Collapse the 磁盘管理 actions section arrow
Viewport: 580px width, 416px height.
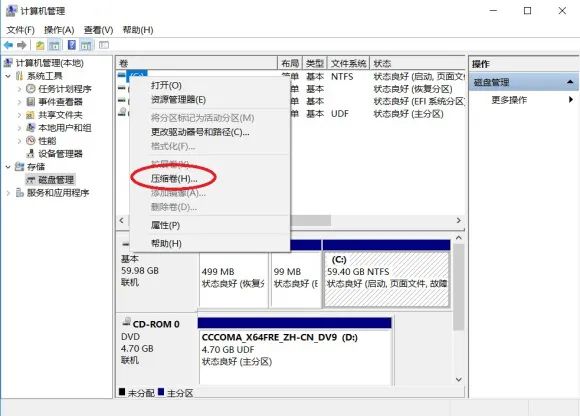click(x=570, y=82)
